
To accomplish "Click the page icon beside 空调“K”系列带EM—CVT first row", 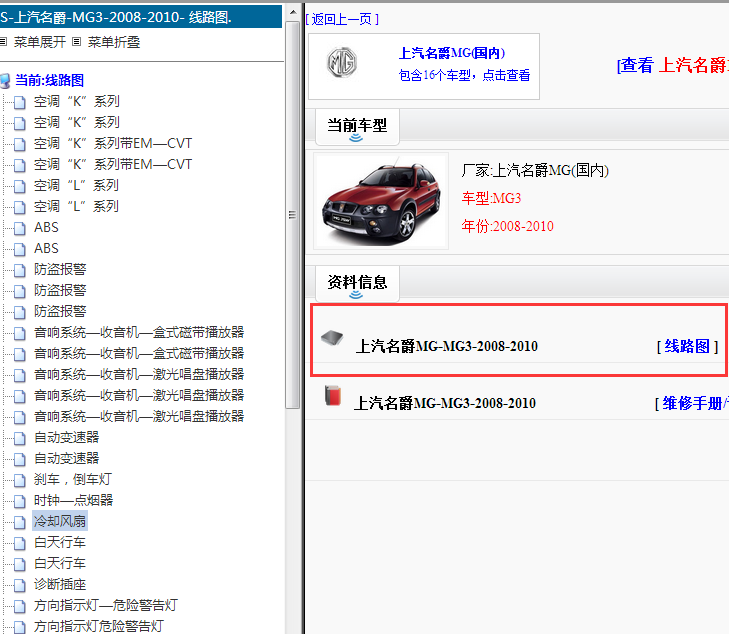I will pyautogui.click(x=20, y=144).
